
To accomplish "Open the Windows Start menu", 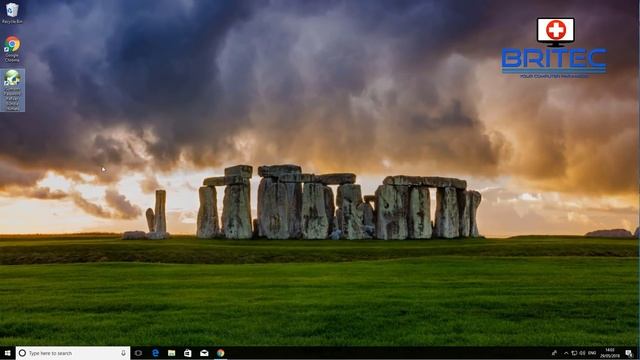I will [x=7, y=353].
